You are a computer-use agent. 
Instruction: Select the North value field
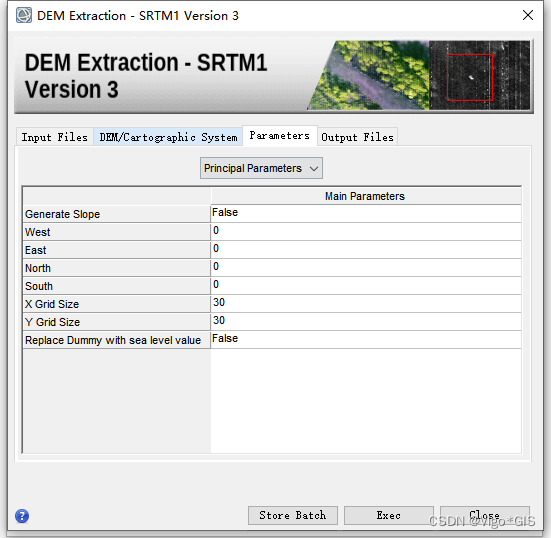click(366, 267)
